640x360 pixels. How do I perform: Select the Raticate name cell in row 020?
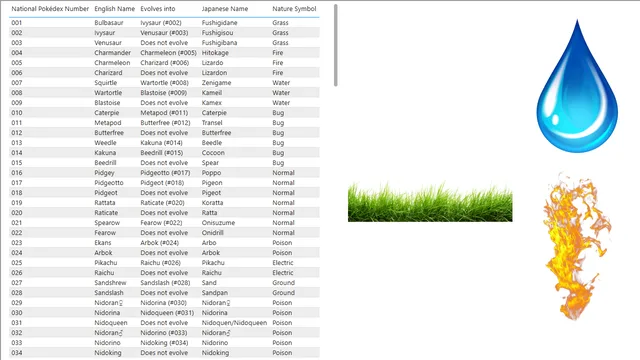(x=106, y=213)
